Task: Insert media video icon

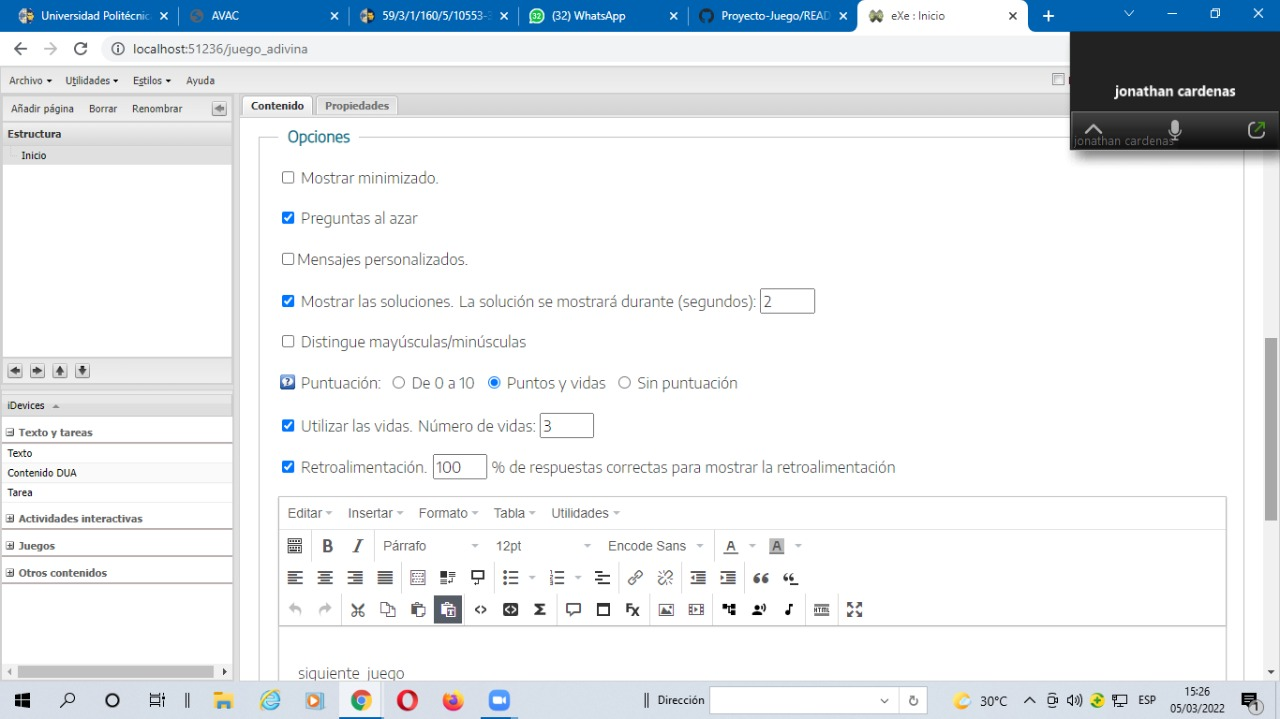Action: click(x=696, y=610)
